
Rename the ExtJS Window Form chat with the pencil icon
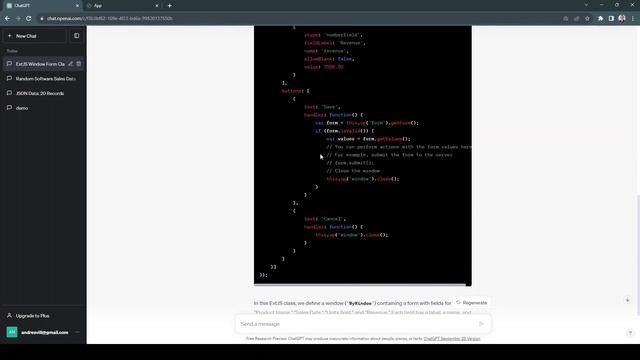[71, 64]
